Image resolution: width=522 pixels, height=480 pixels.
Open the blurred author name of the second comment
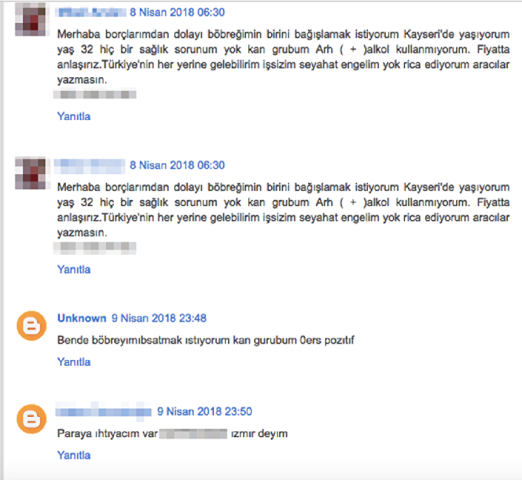tap(89, 166)
